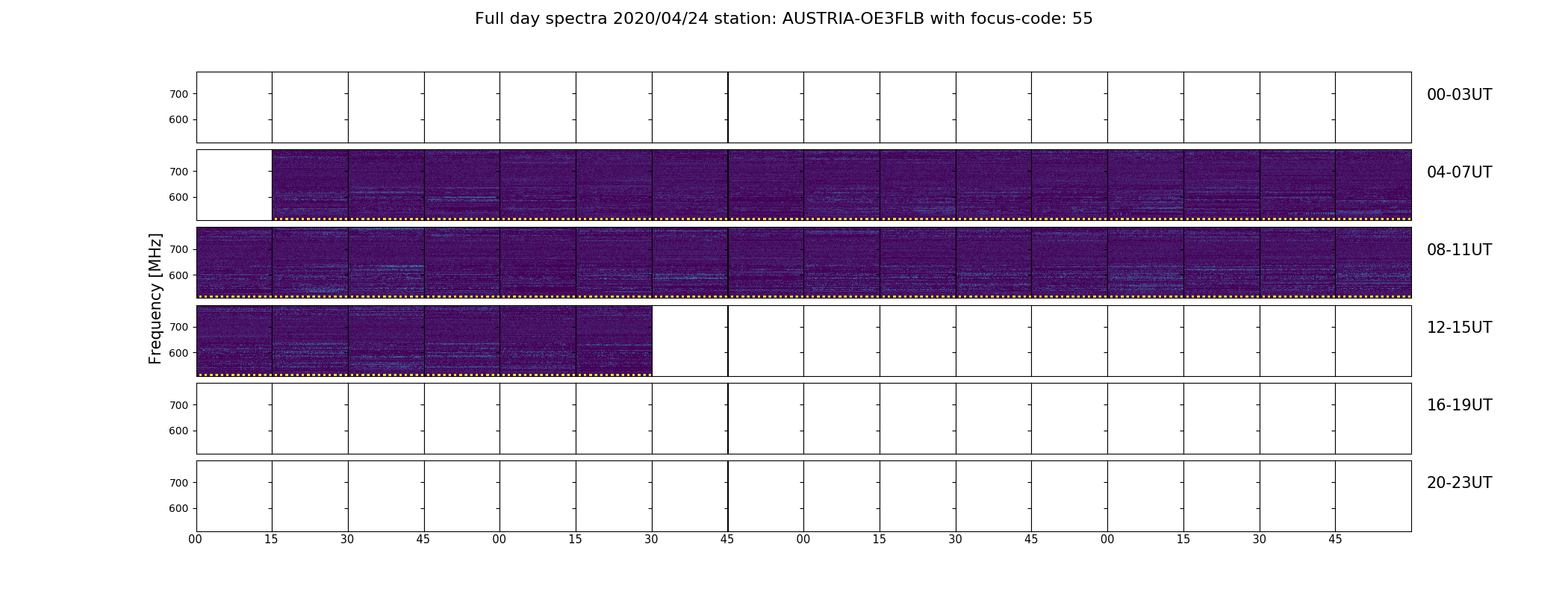Select the 00-03UT row label
This screenshot has height=597, width=1568.
point(1459,95)
